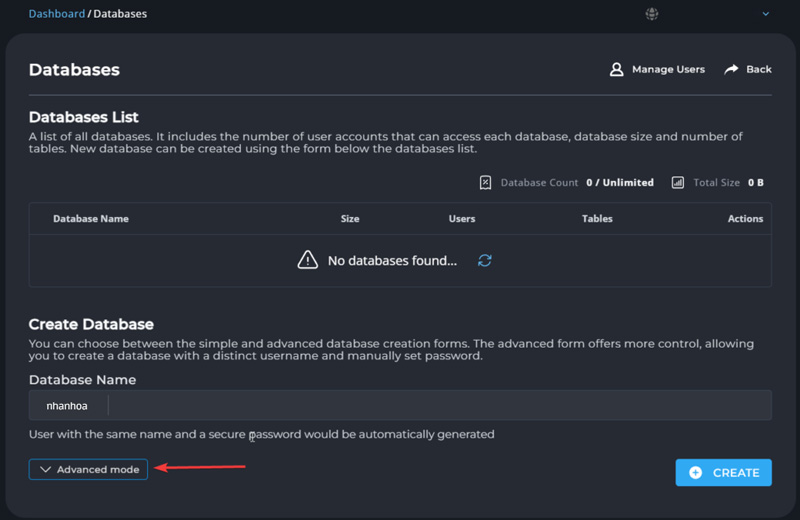Click the Databases List heading
The height and width of the screenshot is (520, 800).
(84, 117)
